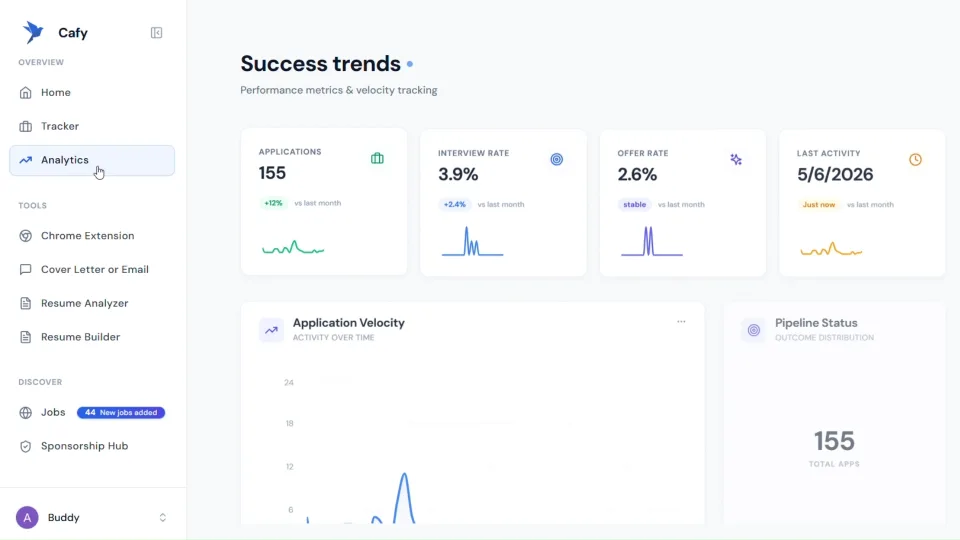Click the 155 value in Applications card
The height and width of the screenshot is (540, 960).
[272, 173]
